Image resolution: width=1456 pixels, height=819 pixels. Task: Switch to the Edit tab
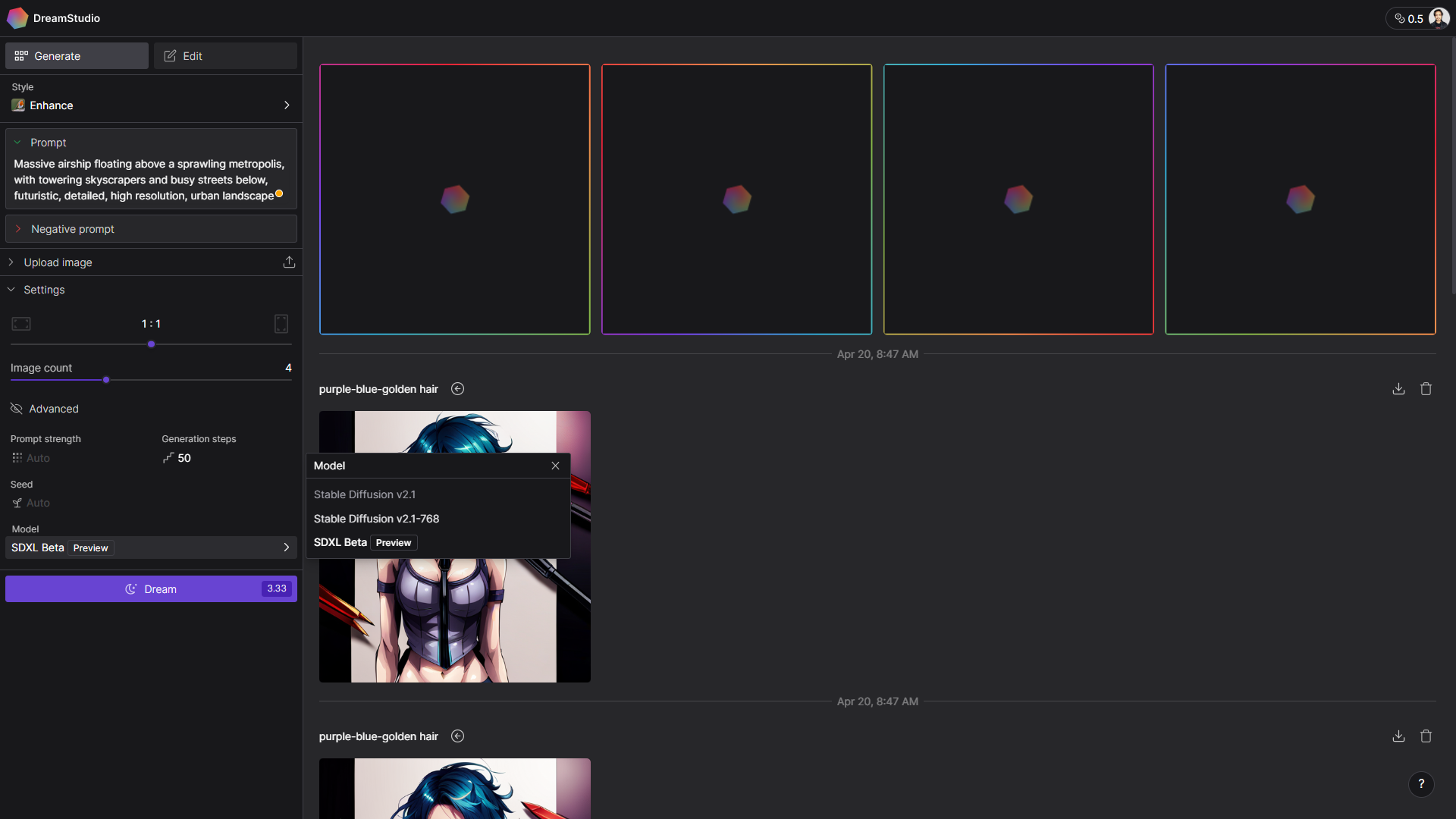225,56
